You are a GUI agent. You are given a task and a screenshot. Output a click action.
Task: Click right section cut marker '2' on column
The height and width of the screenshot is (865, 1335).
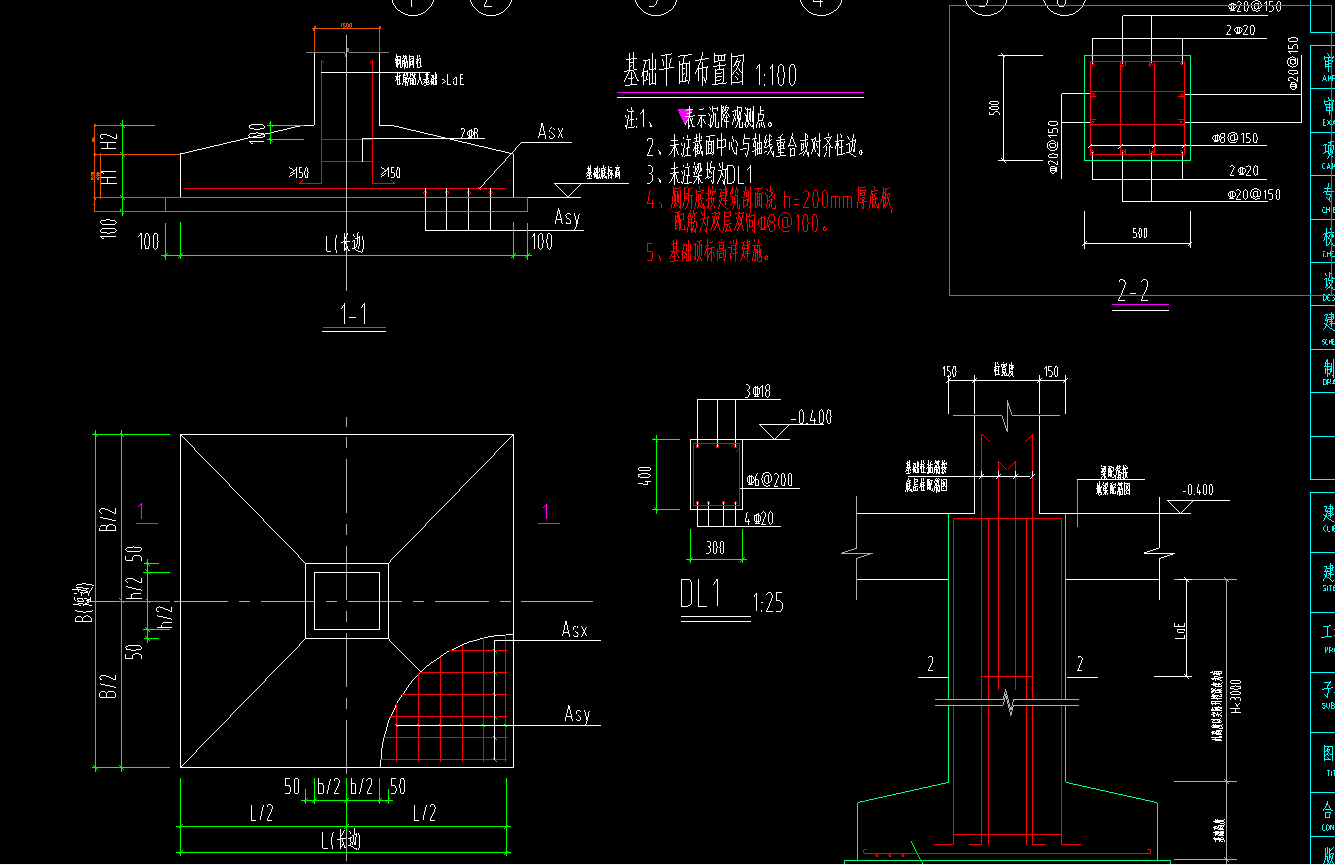coord(1079,664)
